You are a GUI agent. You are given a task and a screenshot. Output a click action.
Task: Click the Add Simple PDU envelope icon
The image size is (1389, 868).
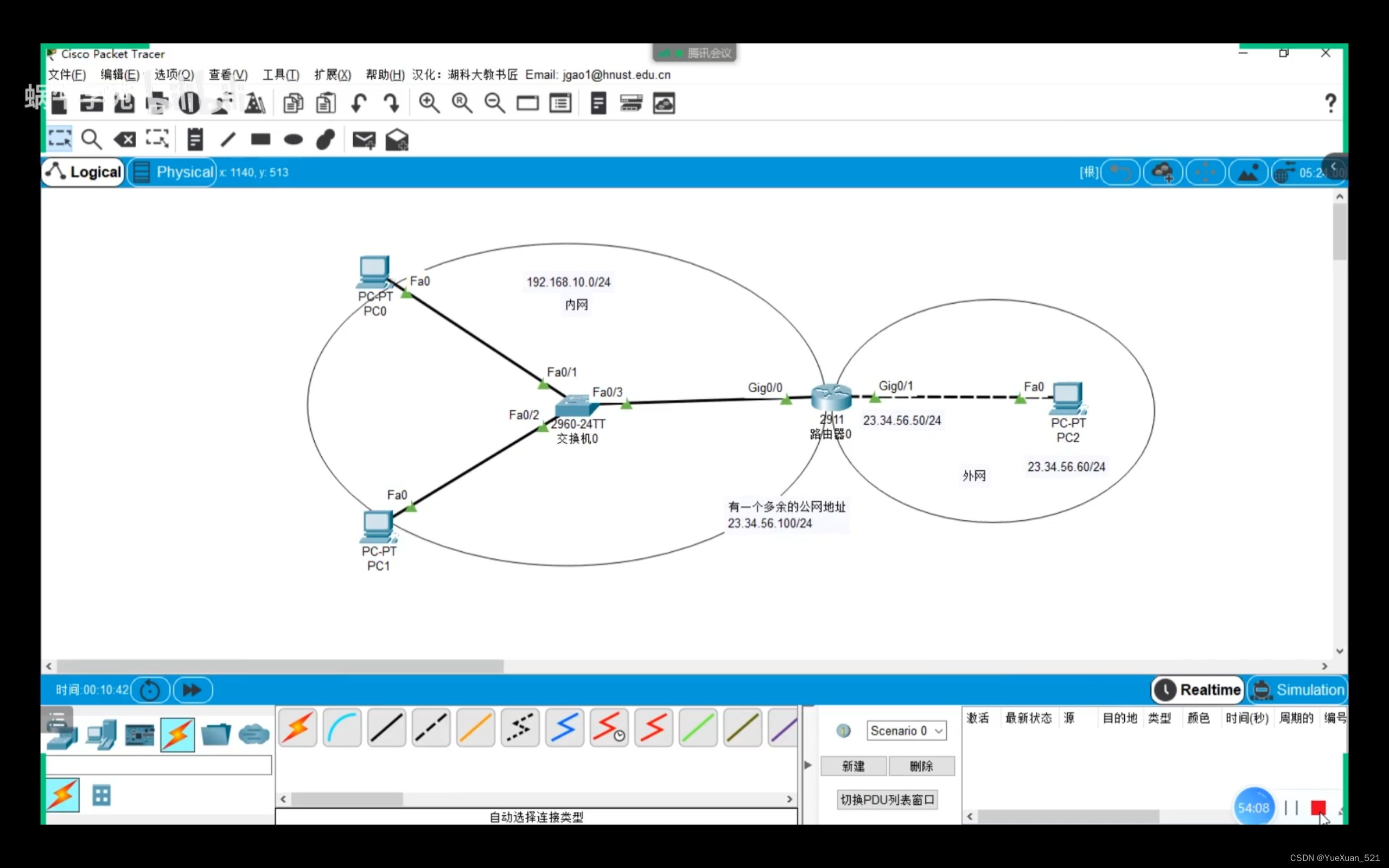pyautogui.click(x=364, y=139)
